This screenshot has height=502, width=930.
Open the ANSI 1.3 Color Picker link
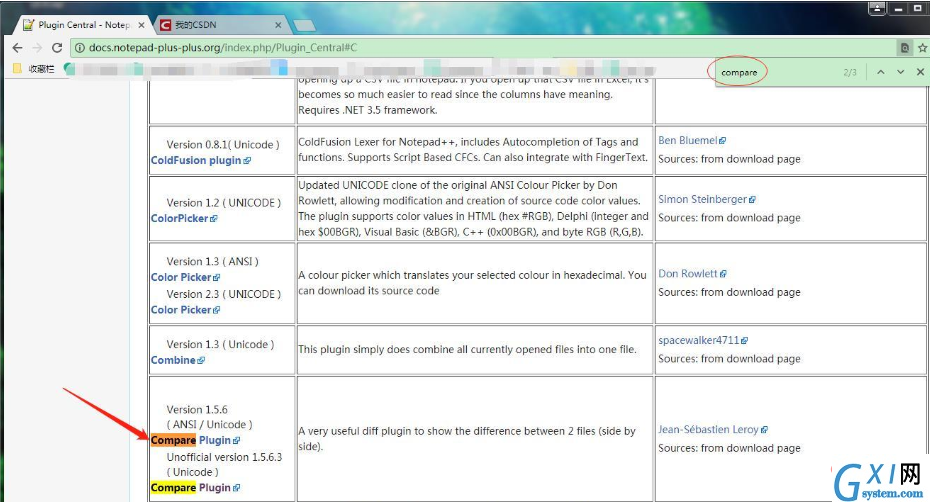tap(181, 277)
